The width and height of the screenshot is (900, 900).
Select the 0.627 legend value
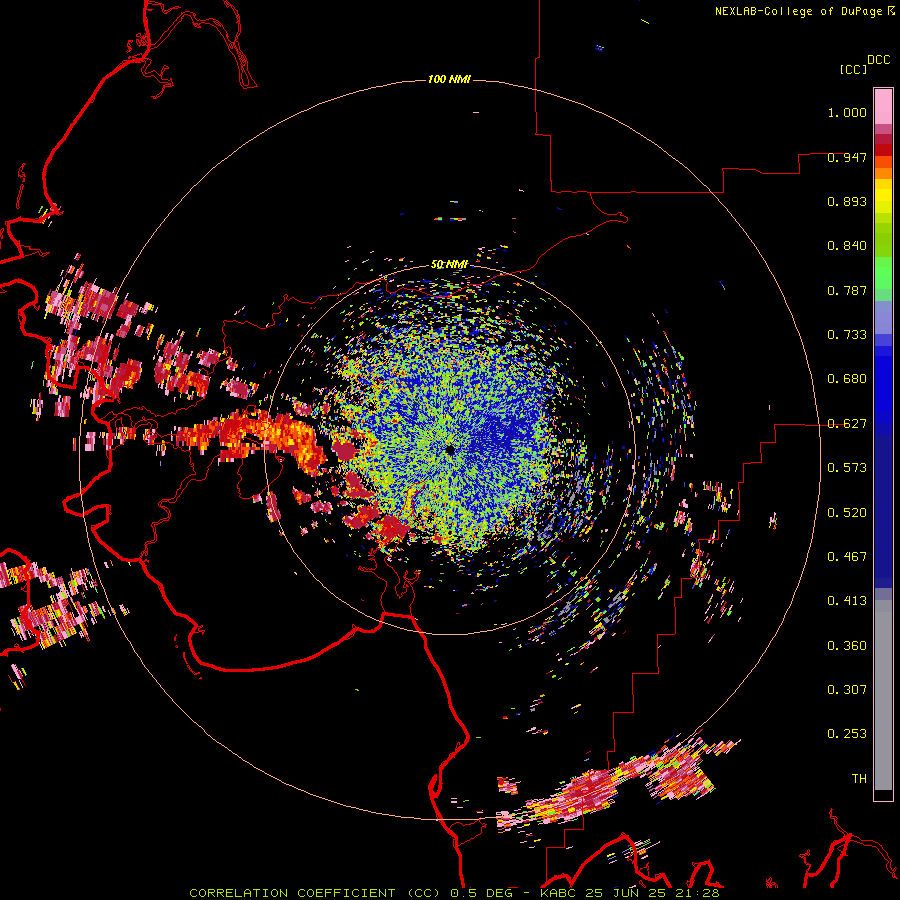(x=847, y=424)
